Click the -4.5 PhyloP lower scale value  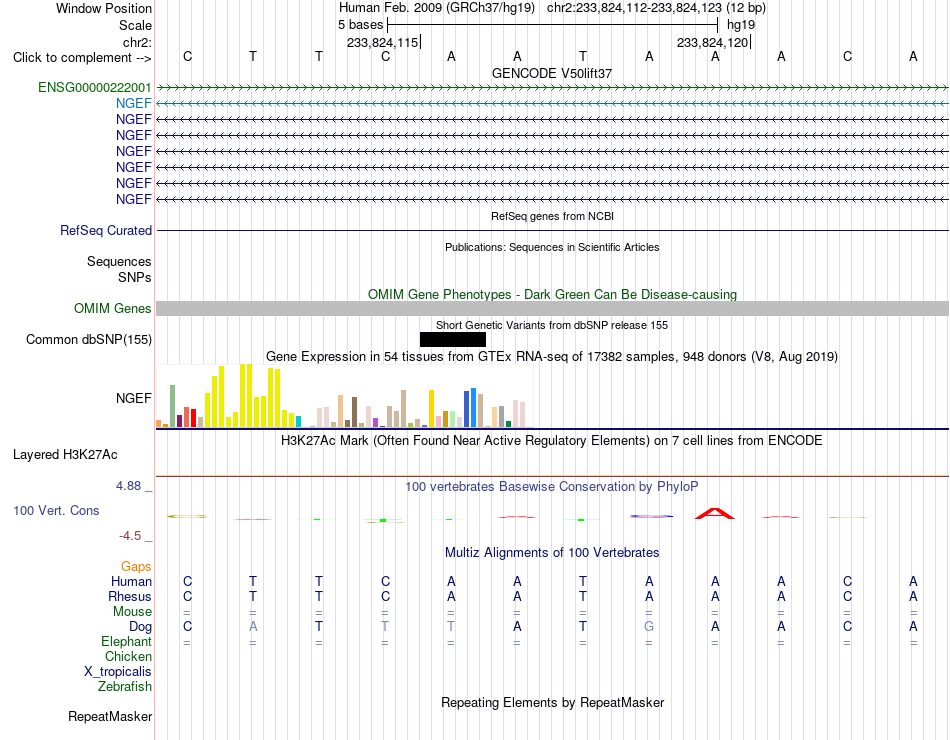pos(130,536)
